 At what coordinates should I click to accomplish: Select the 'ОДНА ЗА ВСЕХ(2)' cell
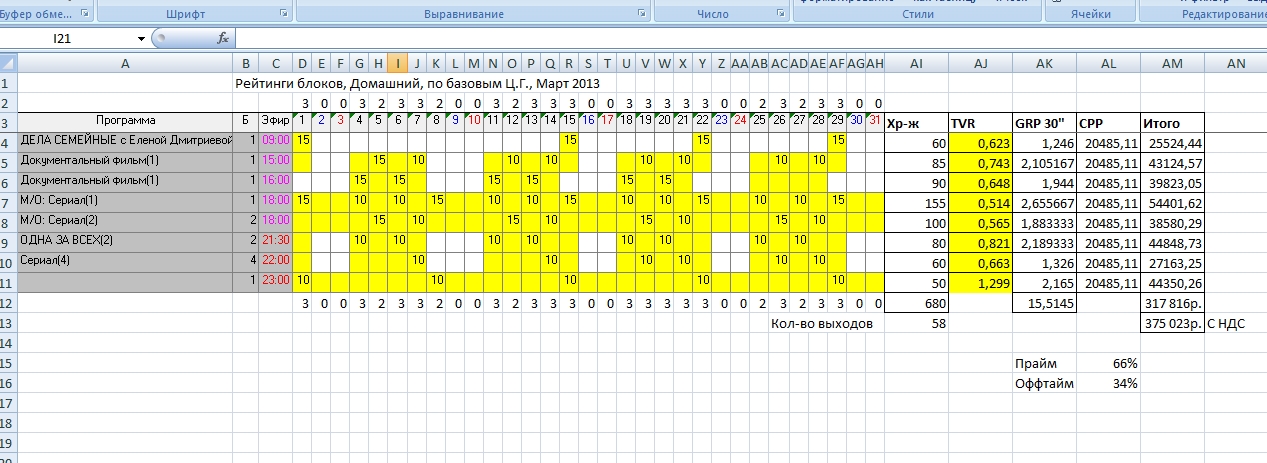tap(125, 240)
